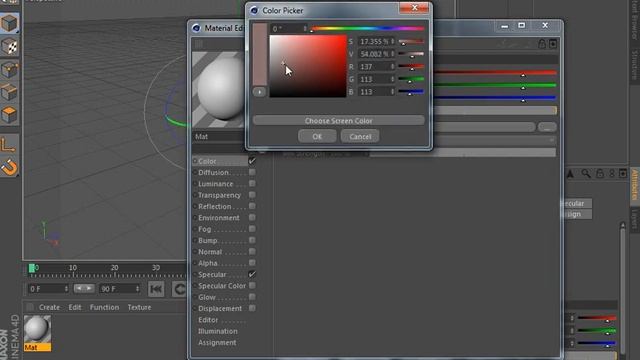The width and height of the screenshot is (640, 360).
Task: Uncheck the Color channel checkbox
Action: click(x=252, y=161)
